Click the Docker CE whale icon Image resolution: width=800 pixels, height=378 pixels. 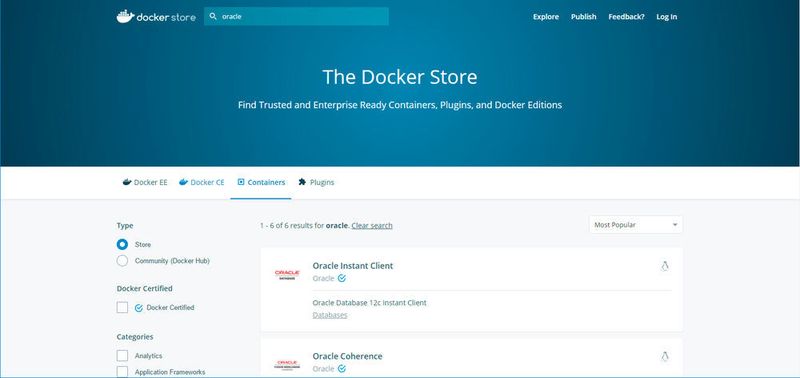tap(184, 182)
